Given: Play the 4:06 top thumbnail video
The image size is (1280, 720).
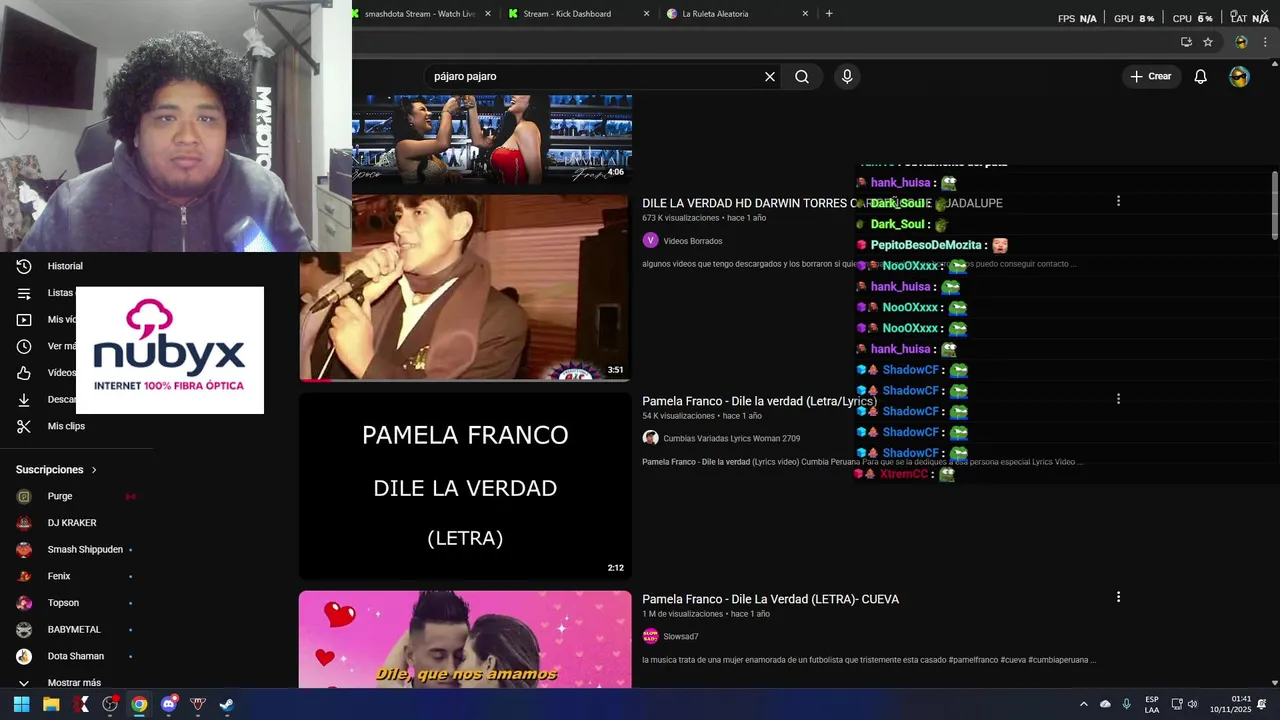Looking at the screenshot, I should click(492, 139).
